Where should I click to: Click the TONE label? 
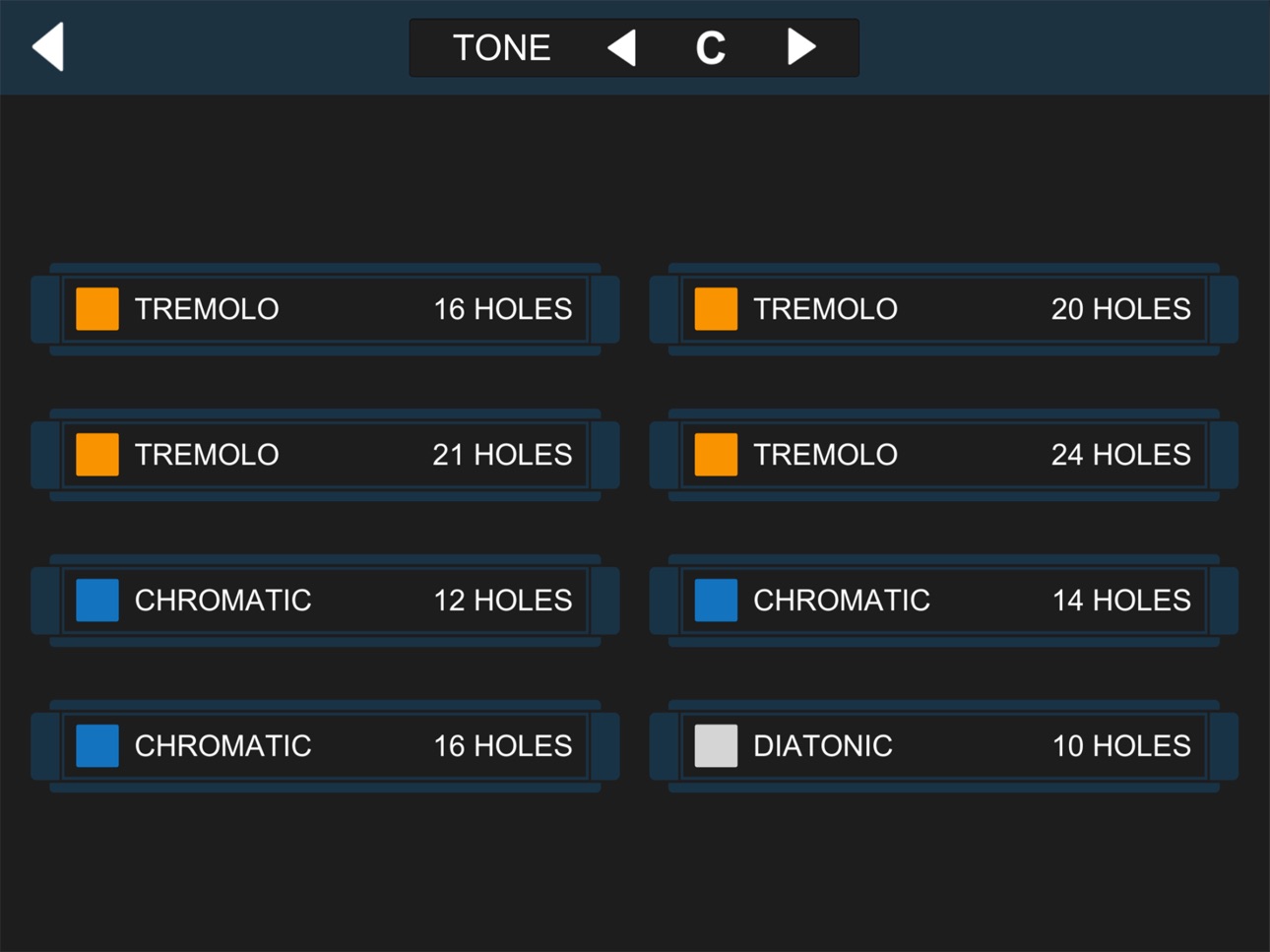[x=501, y=47]
